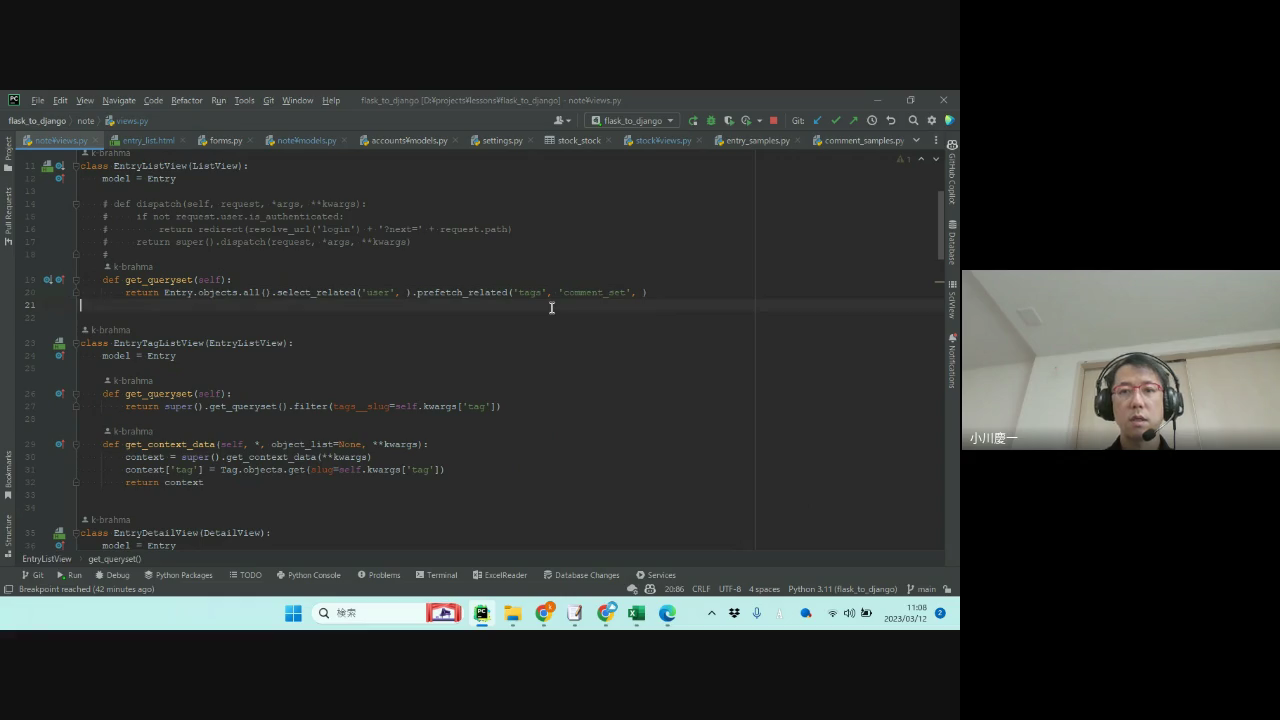Toggle the read-only lock icon in status bar

tap(947, 589)
